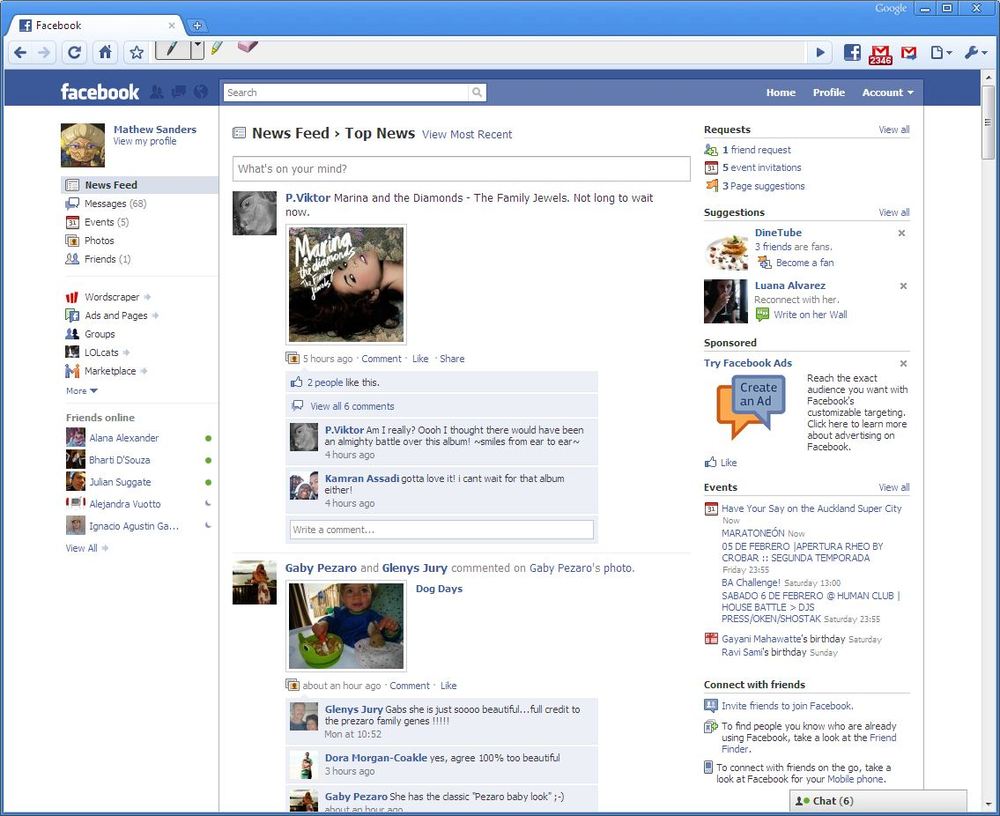Click the Facebook globe notifications icon
Image resolution: width=1000 pixels, height=816 pixels.
[201, 92]
